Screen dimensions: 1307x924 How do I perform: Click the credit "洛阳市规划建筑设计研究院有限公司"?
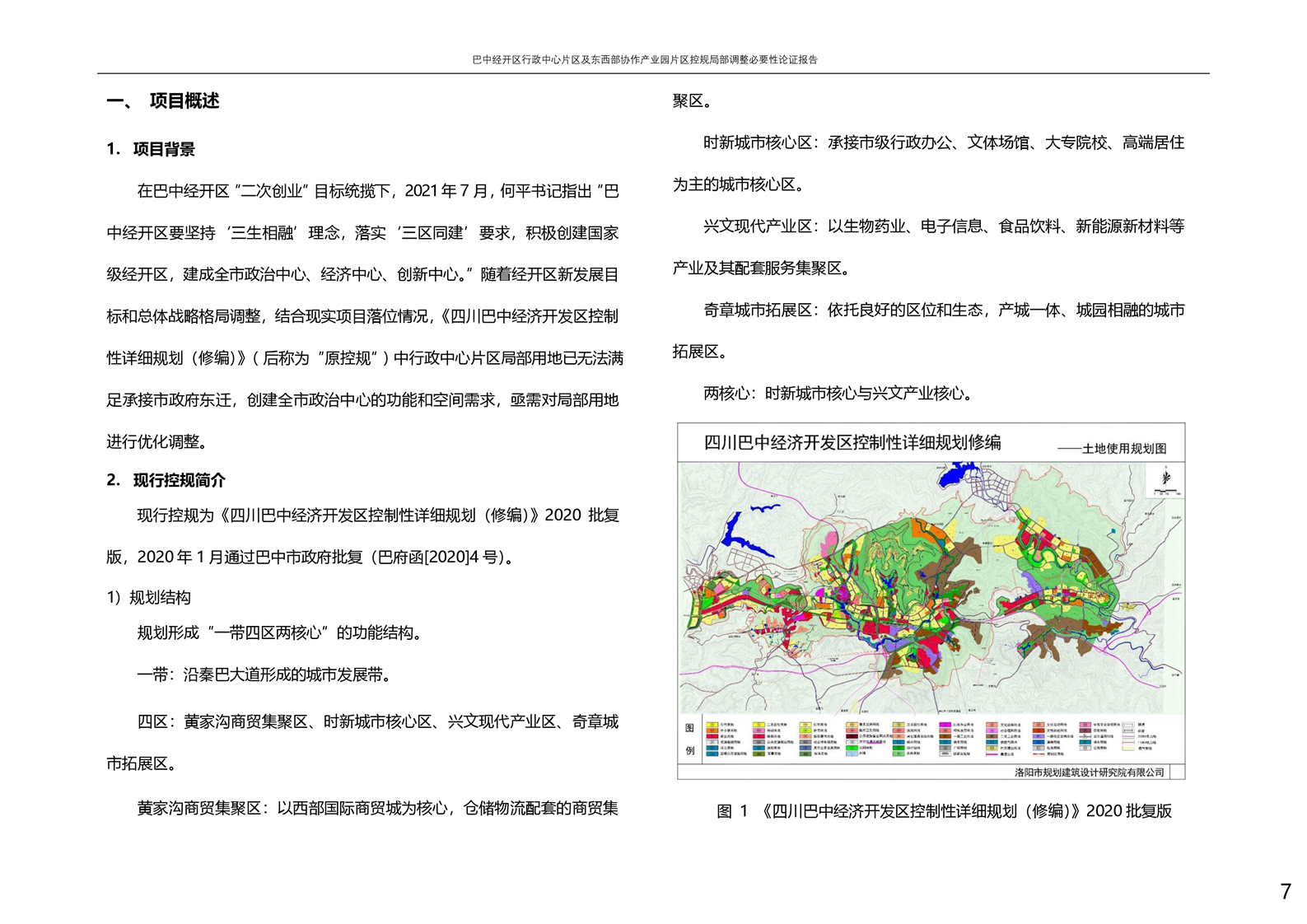click(1090, 772)
